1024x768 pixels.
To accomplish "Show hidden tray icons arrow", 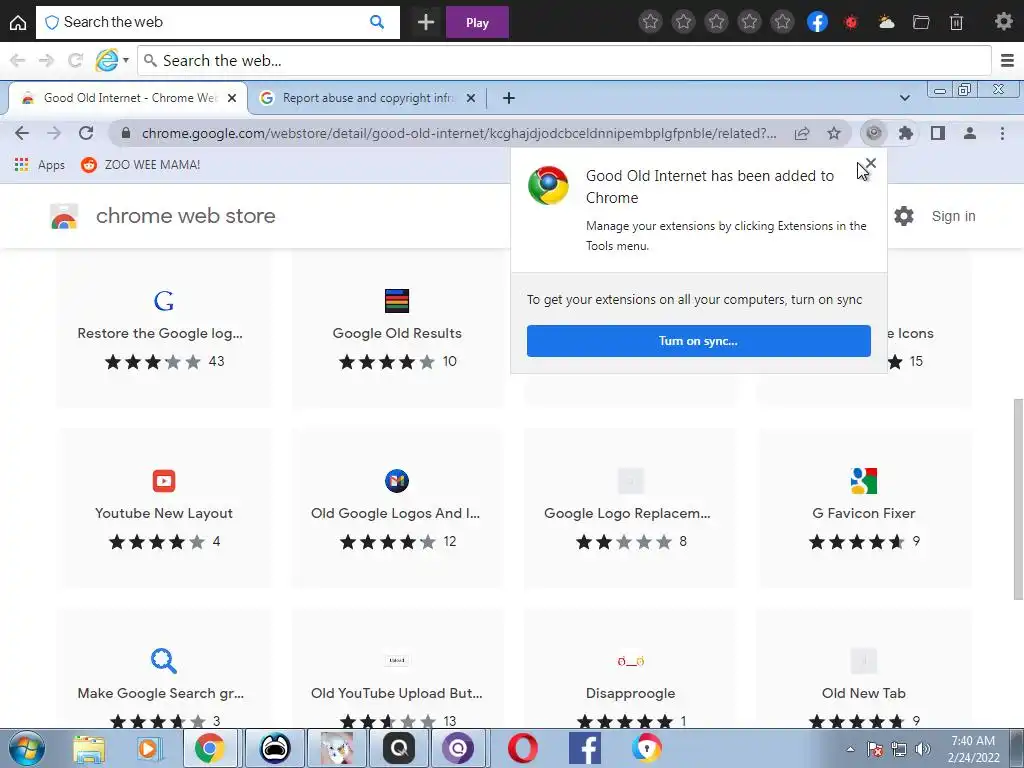I will coord(850,749).
